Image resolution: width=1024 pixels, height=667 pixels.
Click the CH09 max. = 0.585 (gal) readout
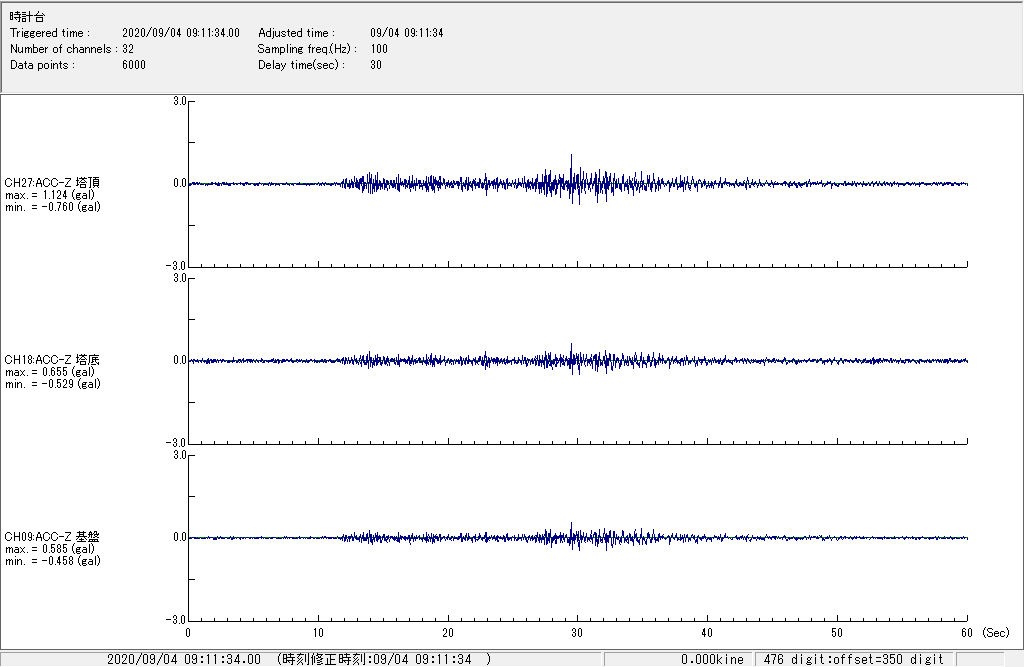coord(50,549)
